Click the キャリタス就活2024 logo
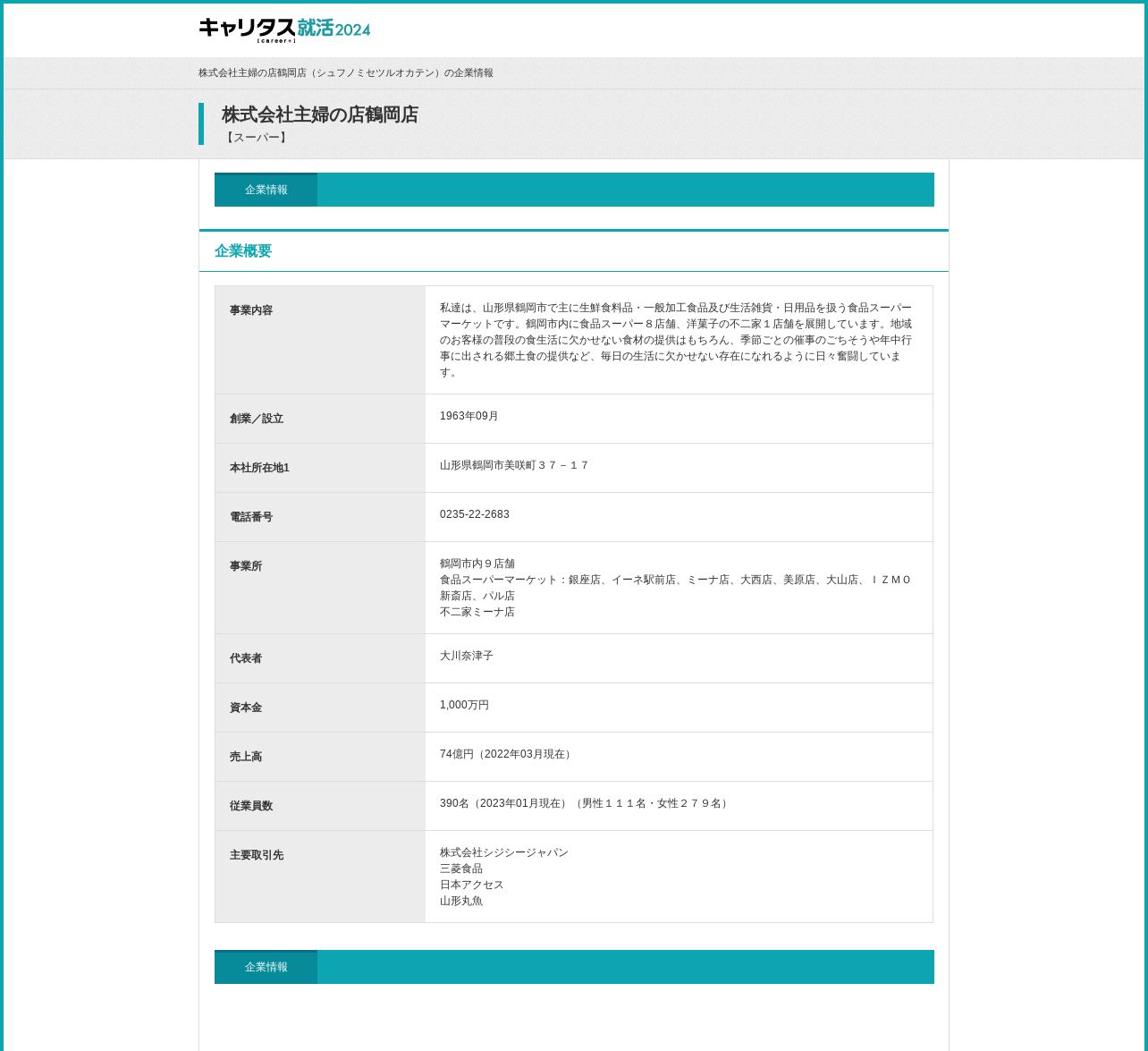Image resolution: width=1148 pixels, height=1051 pixels. pos(284,30)
